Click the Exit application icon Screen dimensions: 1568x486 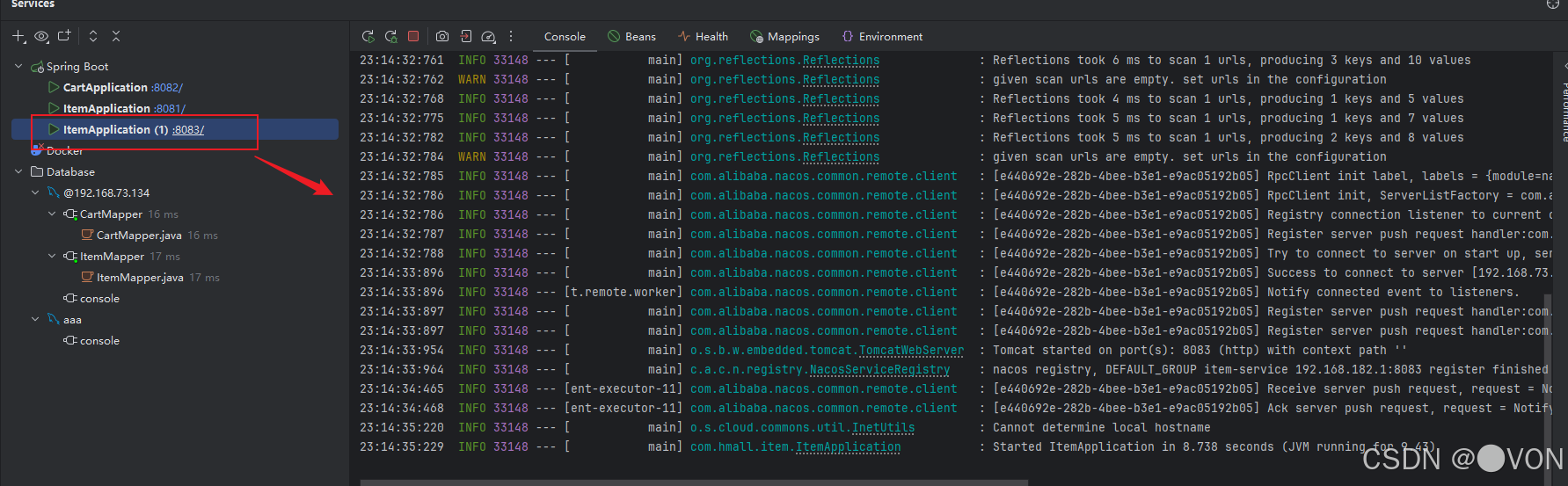point(465,37)
